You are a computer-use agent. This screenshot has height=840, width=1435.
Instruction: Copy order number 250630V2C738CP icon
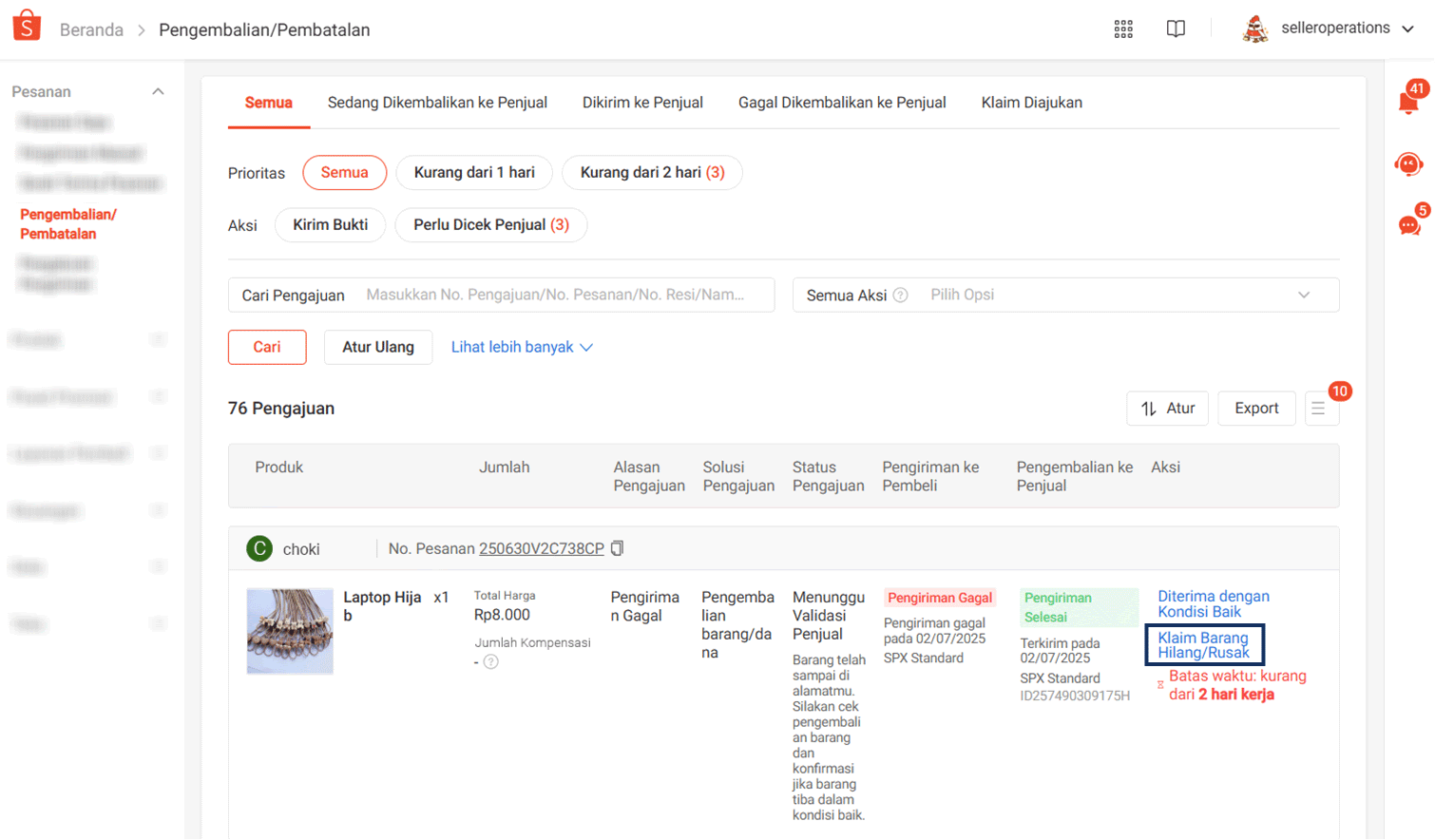(x=618, y=548)
